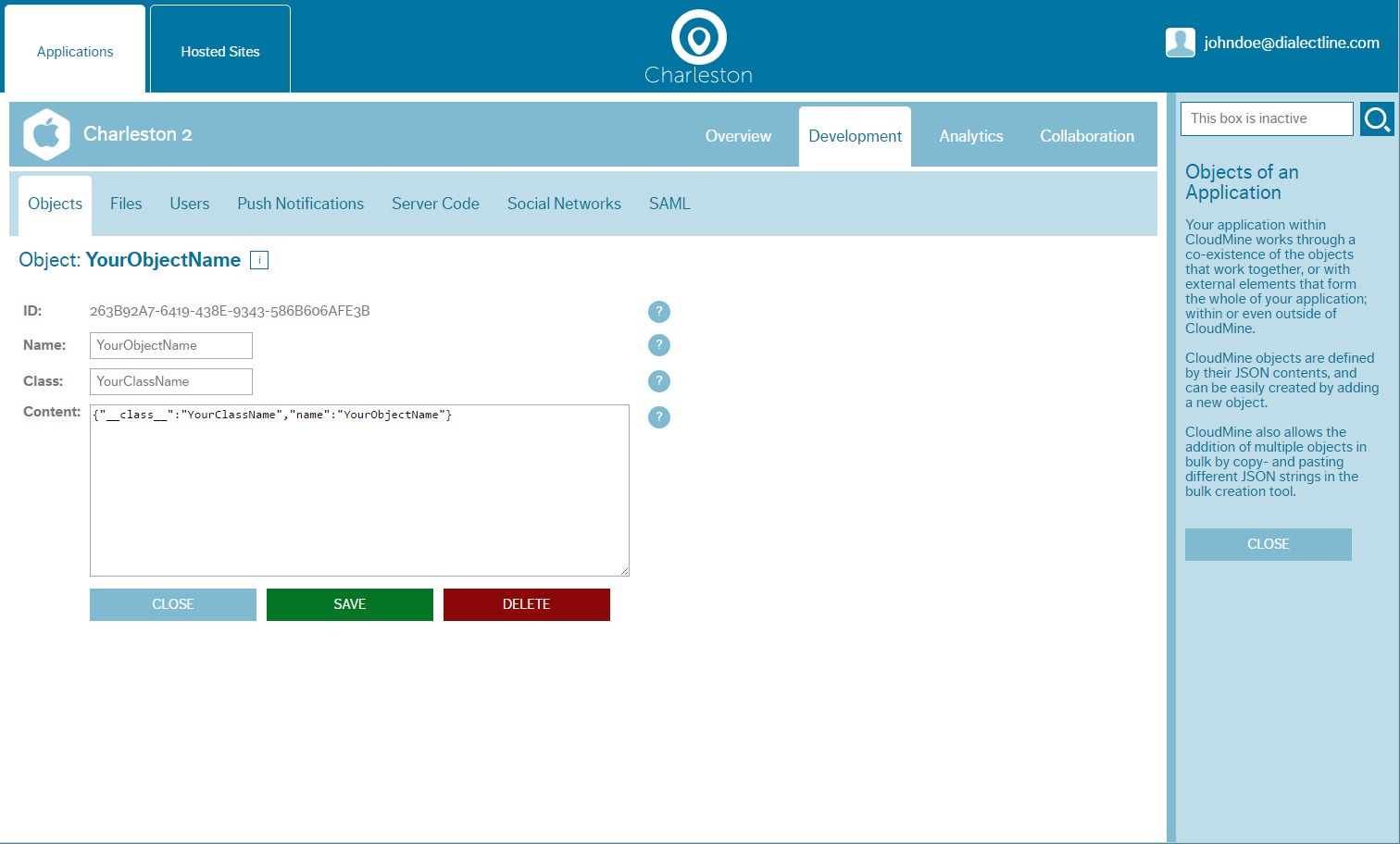Click the CLOSE button below the content box
This screenshot has height=844, width=1400.
point(173,604)
